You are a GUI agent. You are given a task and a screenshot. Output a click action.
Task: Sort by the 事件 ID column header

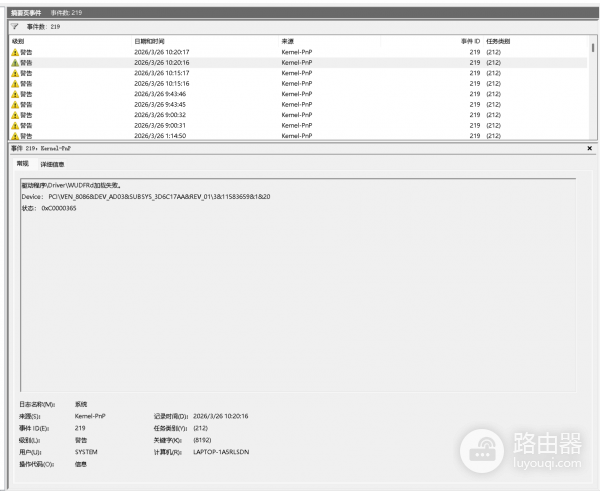[x=471, y=41]
